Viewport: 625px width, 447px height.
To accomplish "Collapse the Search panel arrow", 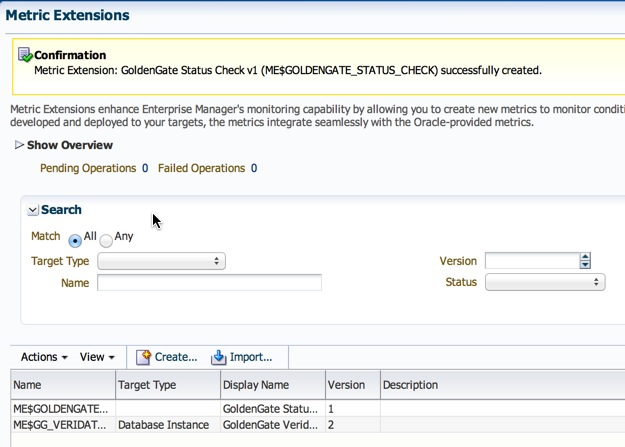I will pyautogui.click(x=33, y=210).
